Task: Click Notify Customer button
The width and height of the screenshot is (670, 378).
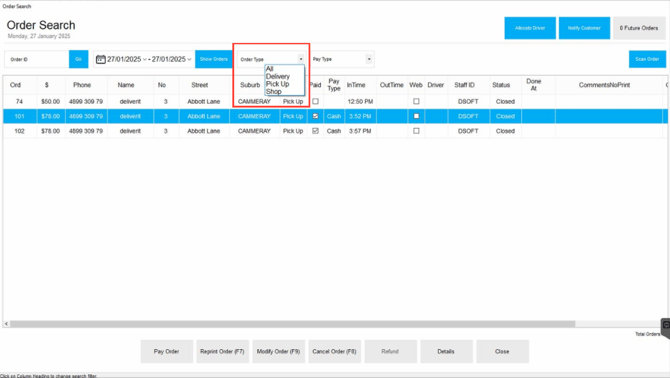Action: pos(584,28)
